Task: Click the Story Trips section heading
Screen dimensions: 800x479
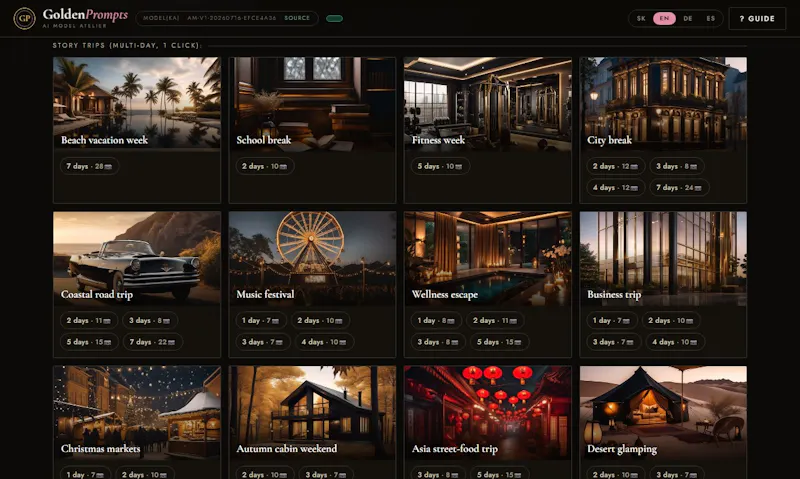Action: click(x=128, y=45)
